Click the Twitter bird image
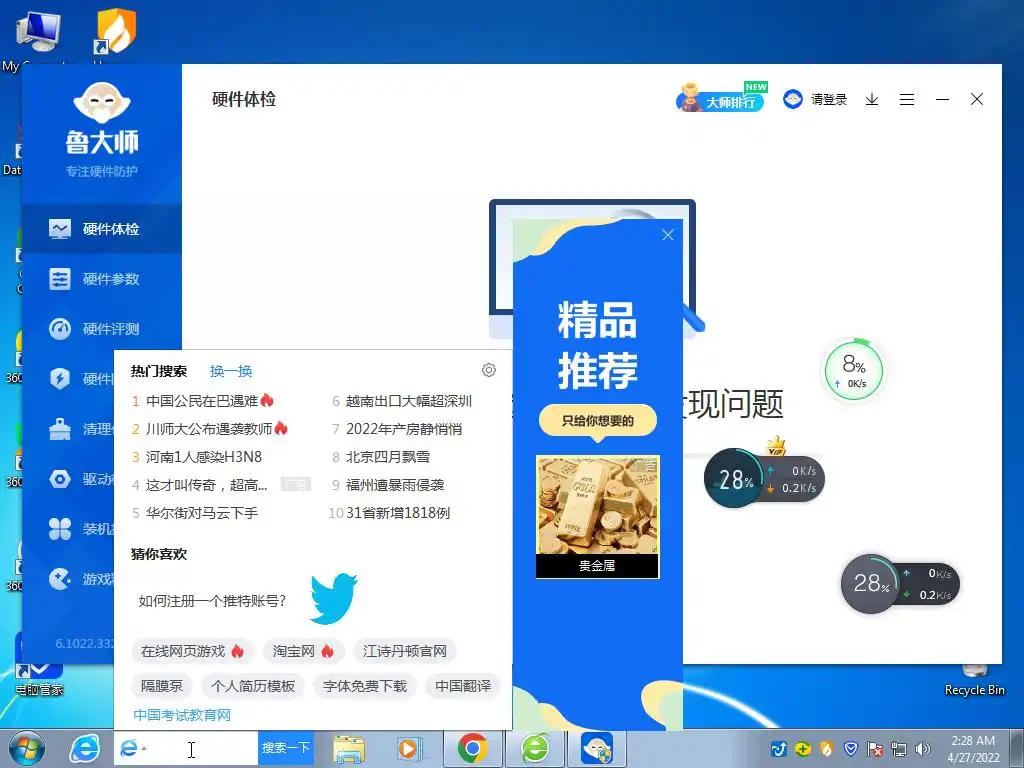1024x768 pixels. coord(334,598)
